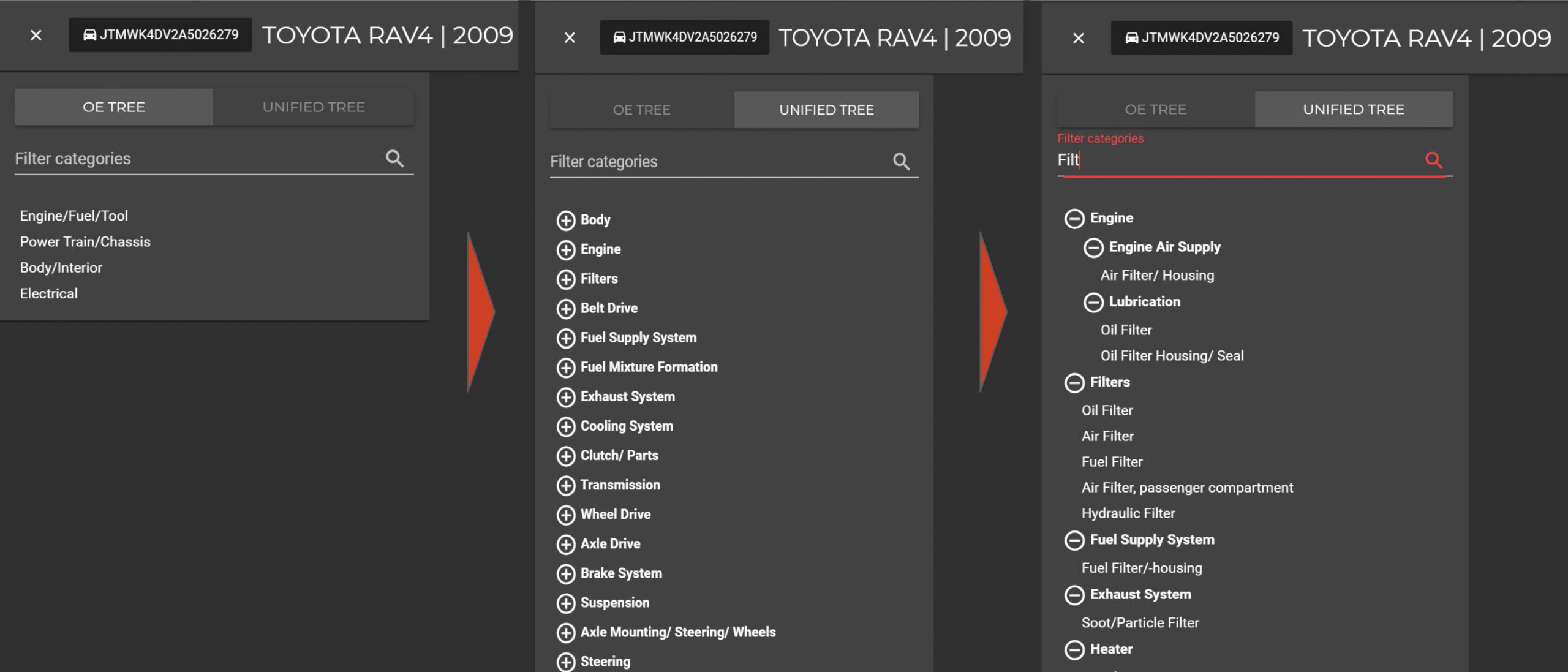Select the OE TREE tab in left panel

tap(114, 107)
